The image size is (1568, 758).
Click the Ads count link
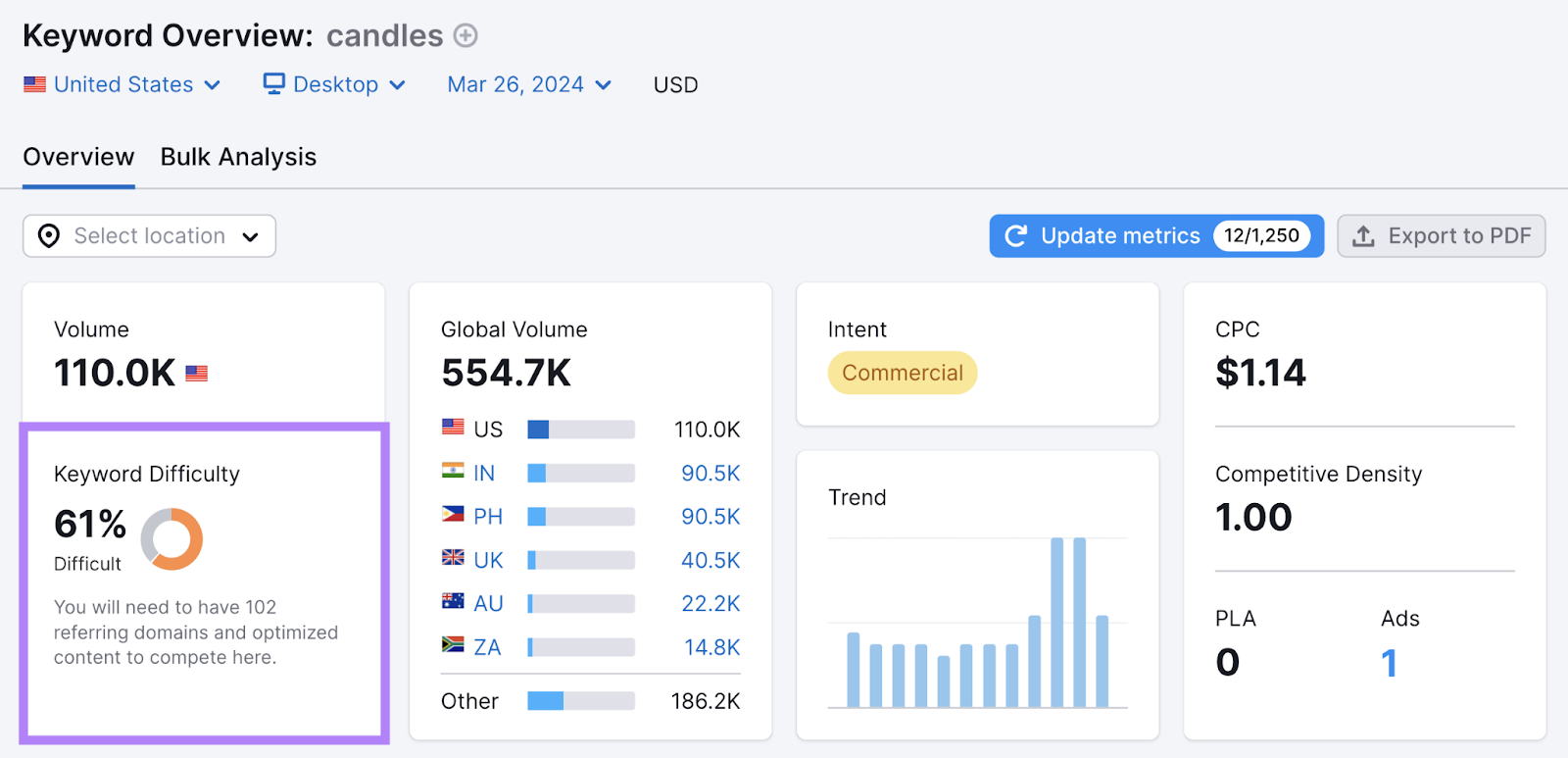coord(1389,663)
